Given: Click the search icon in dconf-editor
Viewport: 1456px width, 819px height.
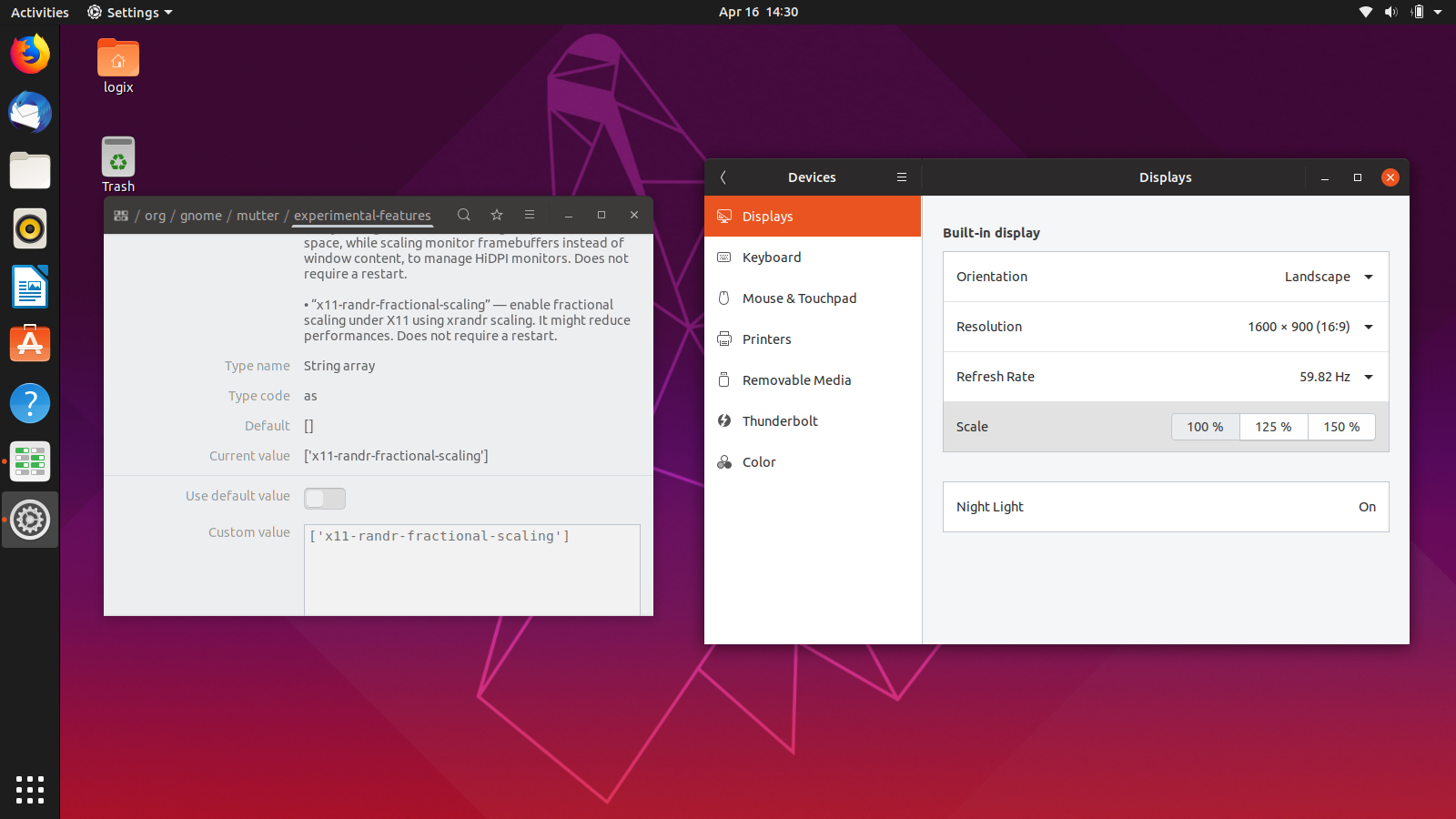Looking at the screenshot, I should 464,215.
